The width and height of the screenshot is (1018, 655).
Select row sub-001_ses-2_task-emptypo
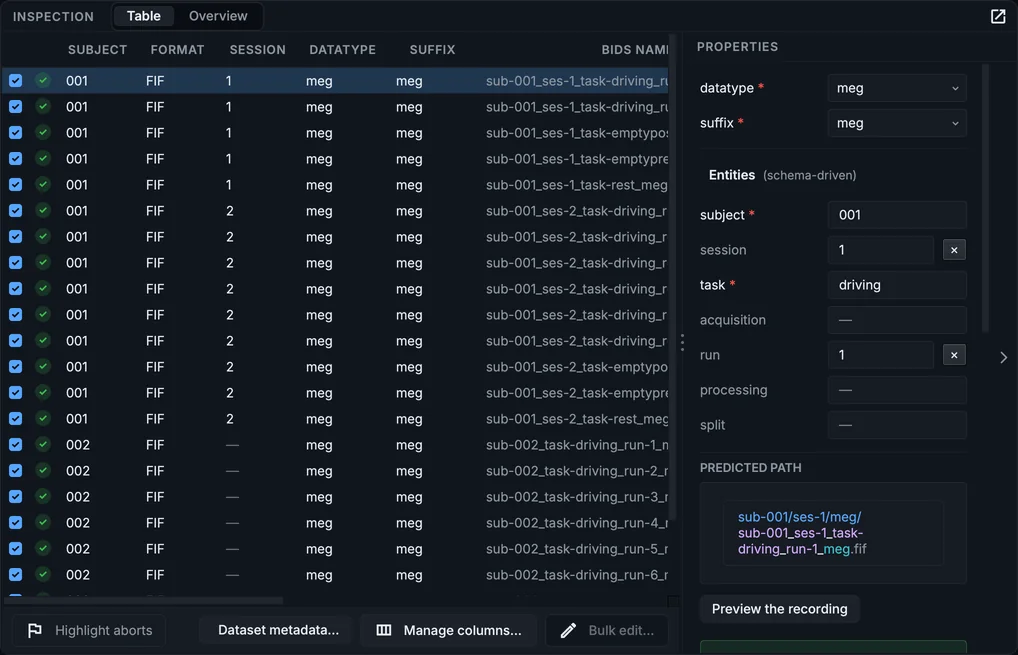[x=335, y=367]
